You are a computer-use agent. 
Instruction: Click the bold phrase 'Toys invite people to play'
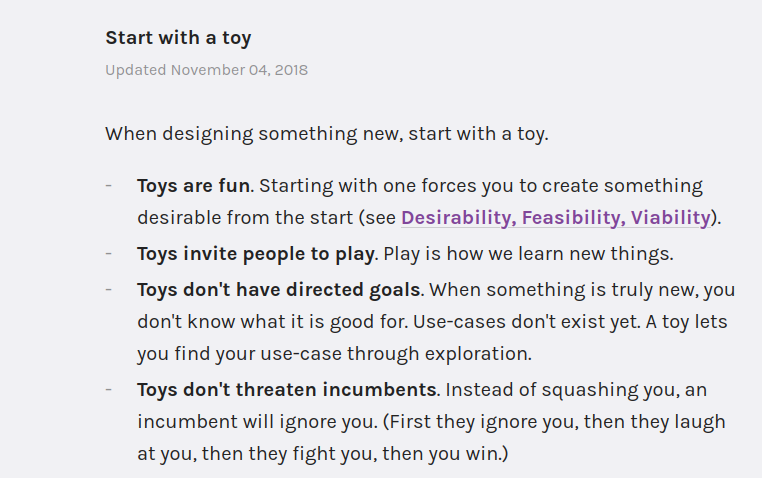point(255,254)
